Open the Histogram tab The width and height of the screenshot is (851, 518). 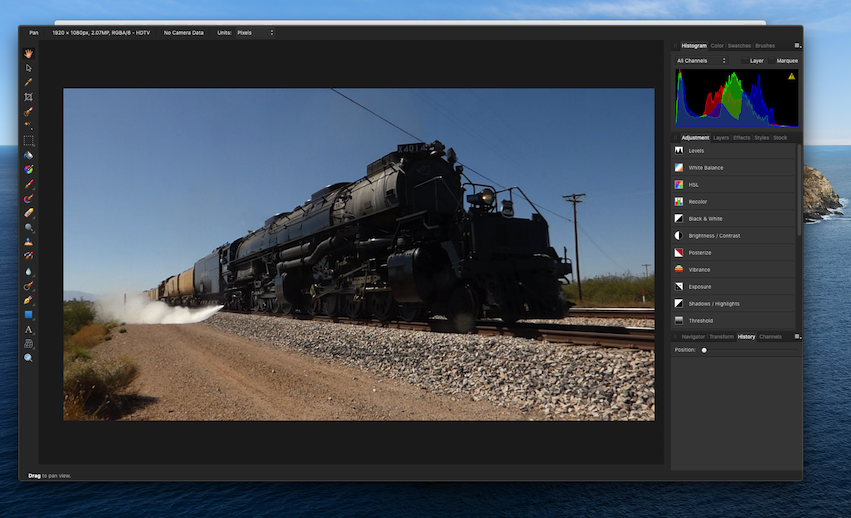pyautogui.click(x=694, y=46)
